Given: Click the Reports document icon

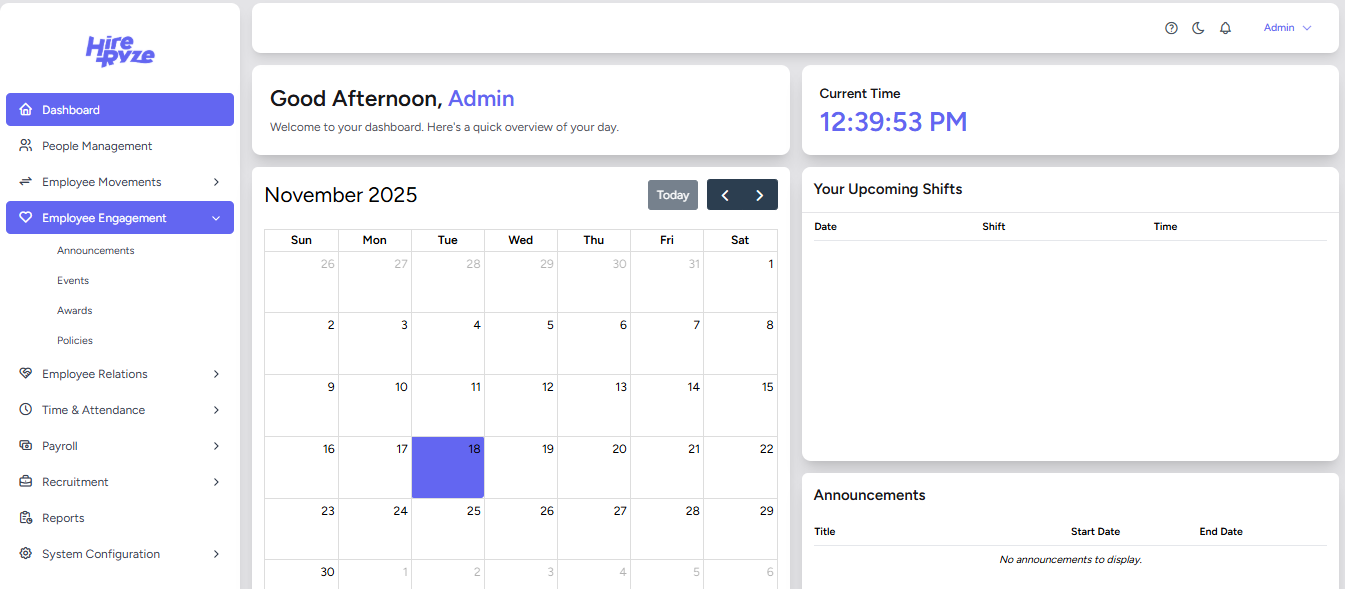Looking at the screenshot, I should pos(26,518).
